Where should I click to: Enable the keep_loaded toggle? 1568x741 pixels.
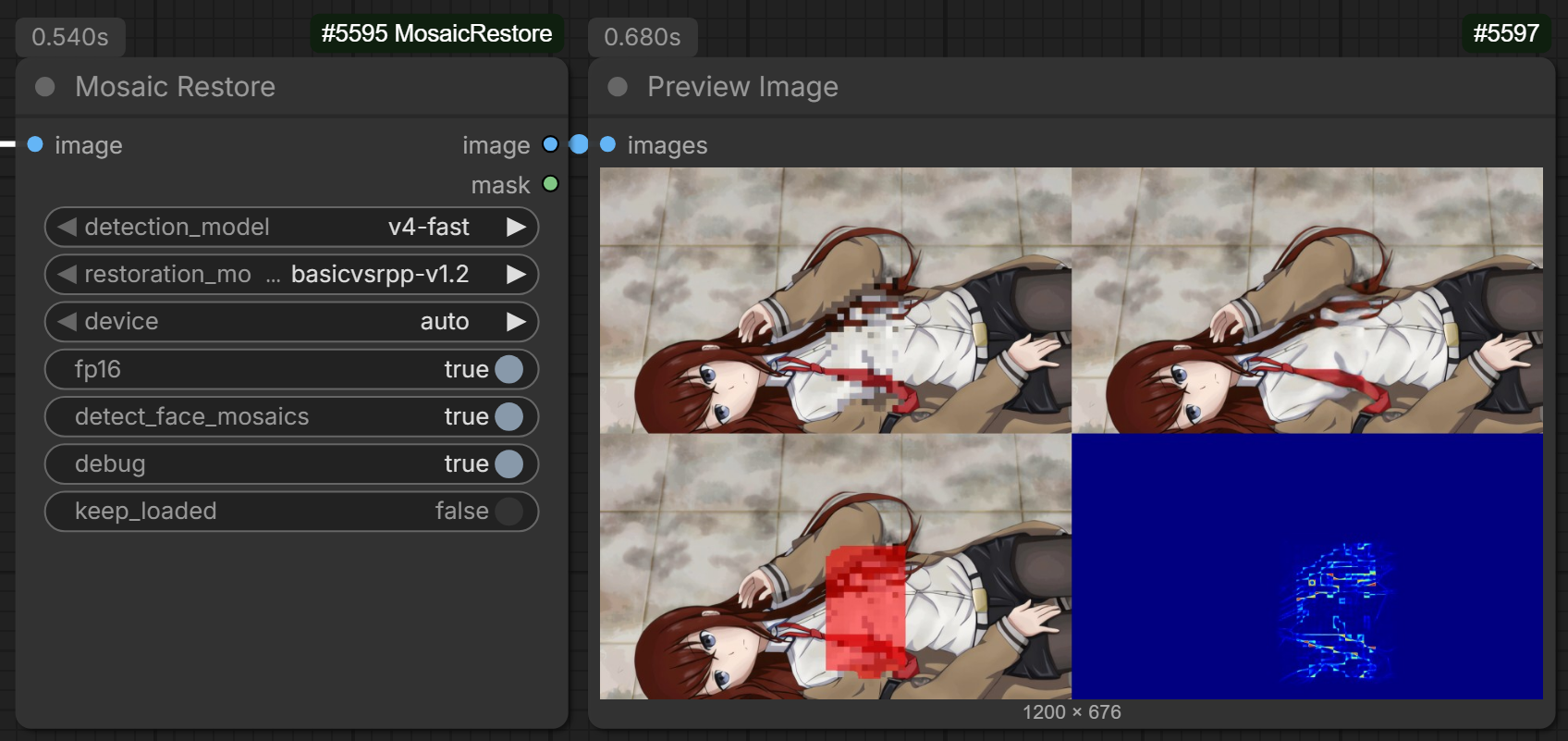pyautogui.click(x=508, y=511)
